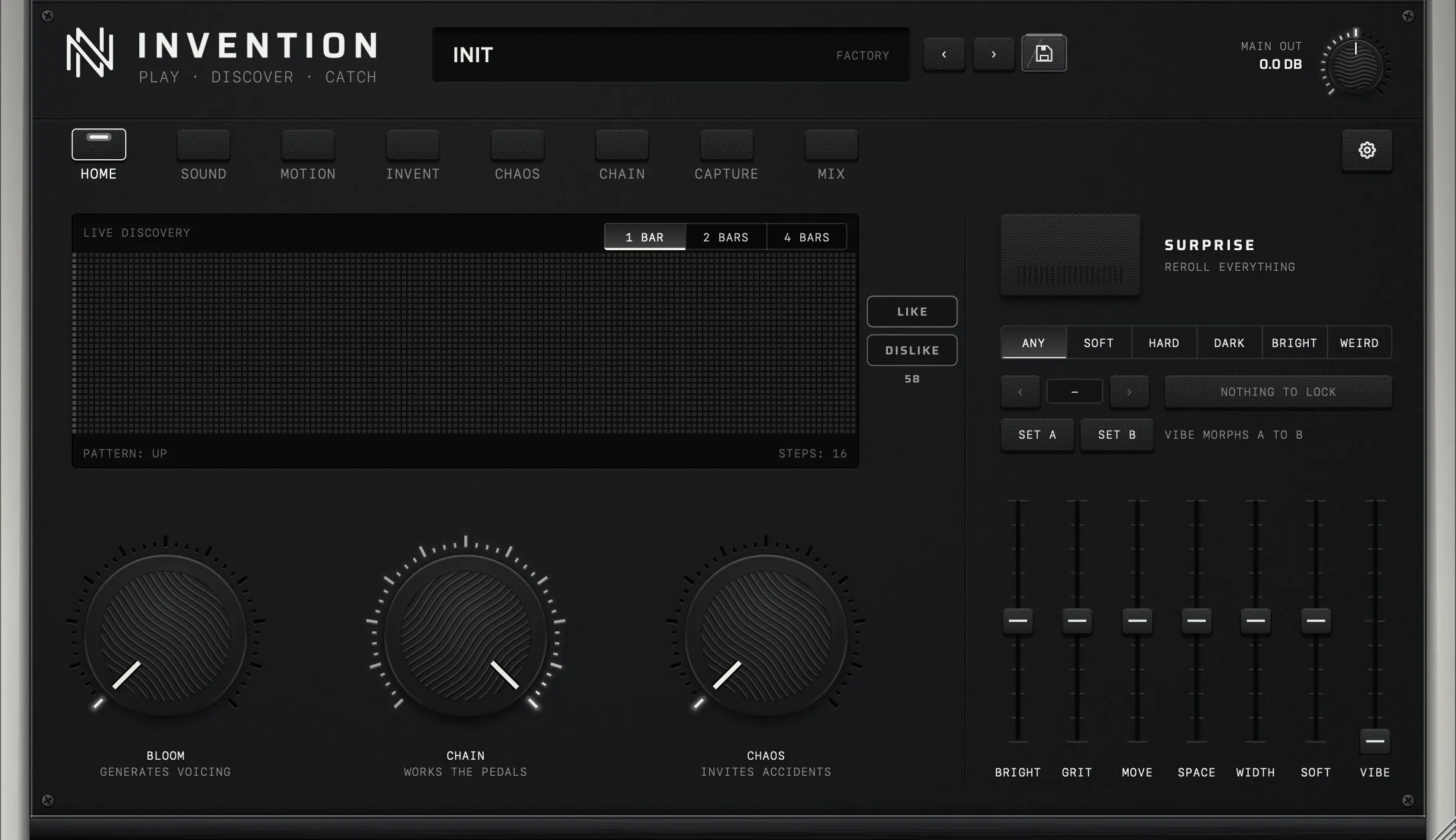This screenshot has width=1456, height=840.
Task: Switch to the MIX tab label
Action: (x=831, y=174)
